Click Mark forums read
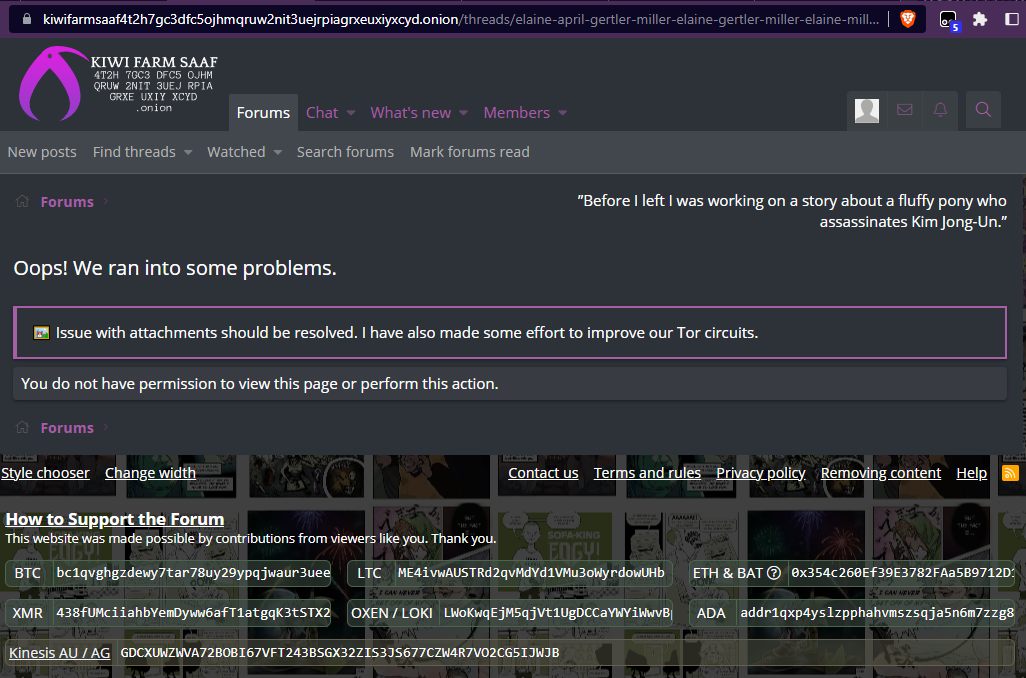The height and width of the screenshot is (678, 1026). point(470,152)
